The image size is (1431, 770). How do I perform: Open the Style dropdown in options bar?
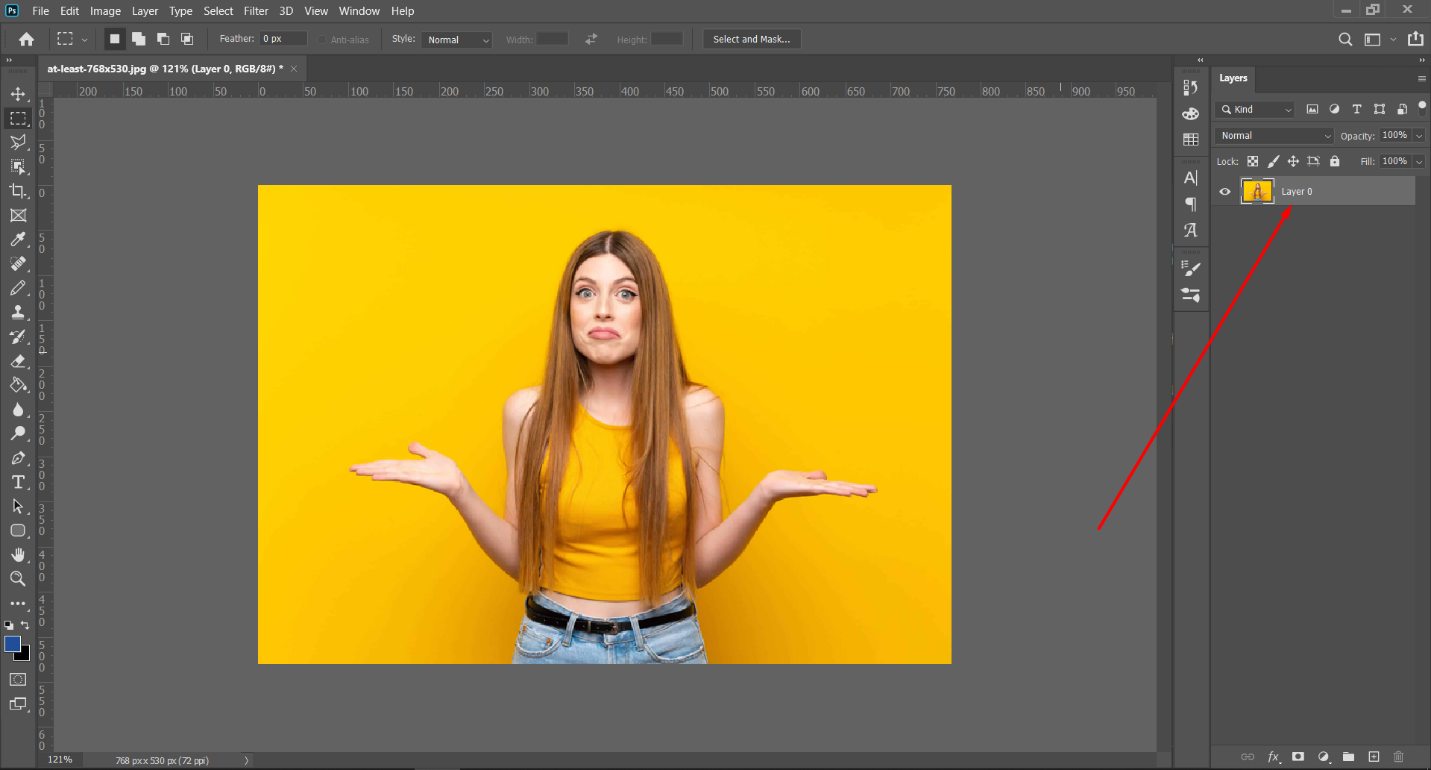(x=456, y=39)
